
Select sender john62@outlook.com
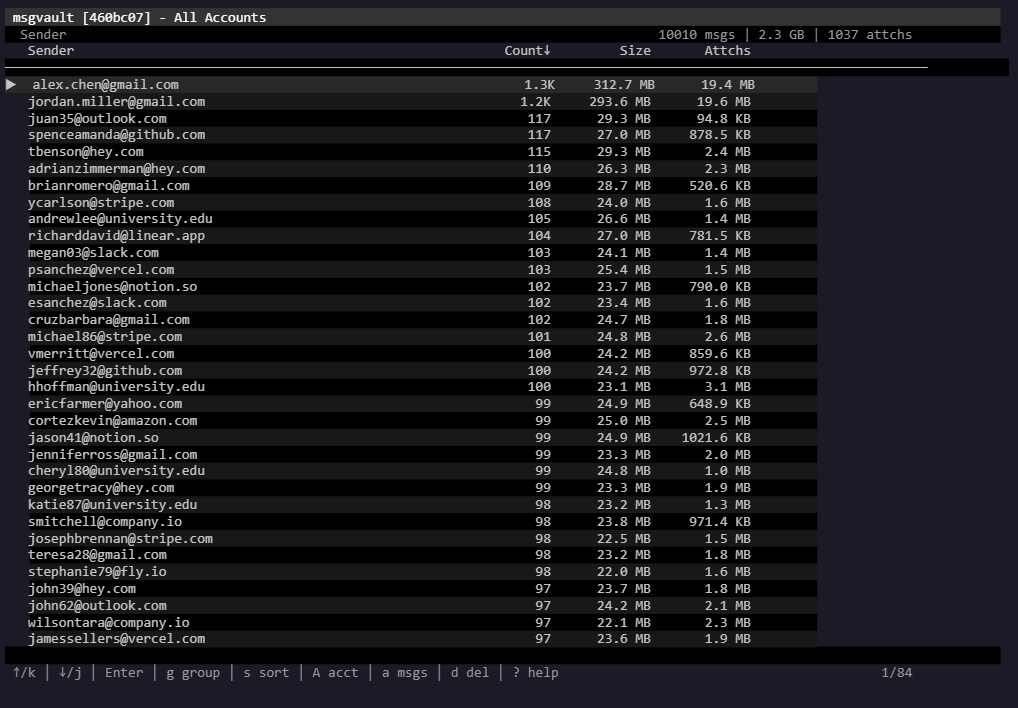(x=411, y=605)
